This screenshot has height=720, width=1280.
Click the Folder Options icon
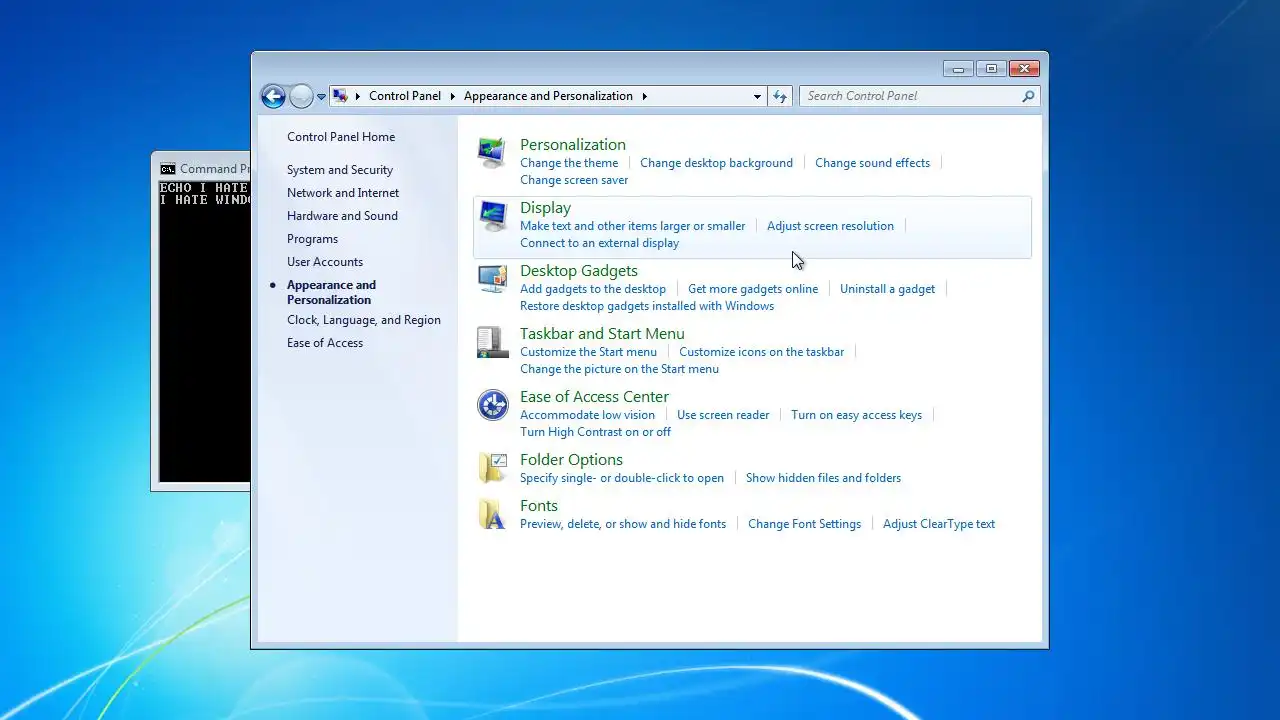[x=492, y=467]
